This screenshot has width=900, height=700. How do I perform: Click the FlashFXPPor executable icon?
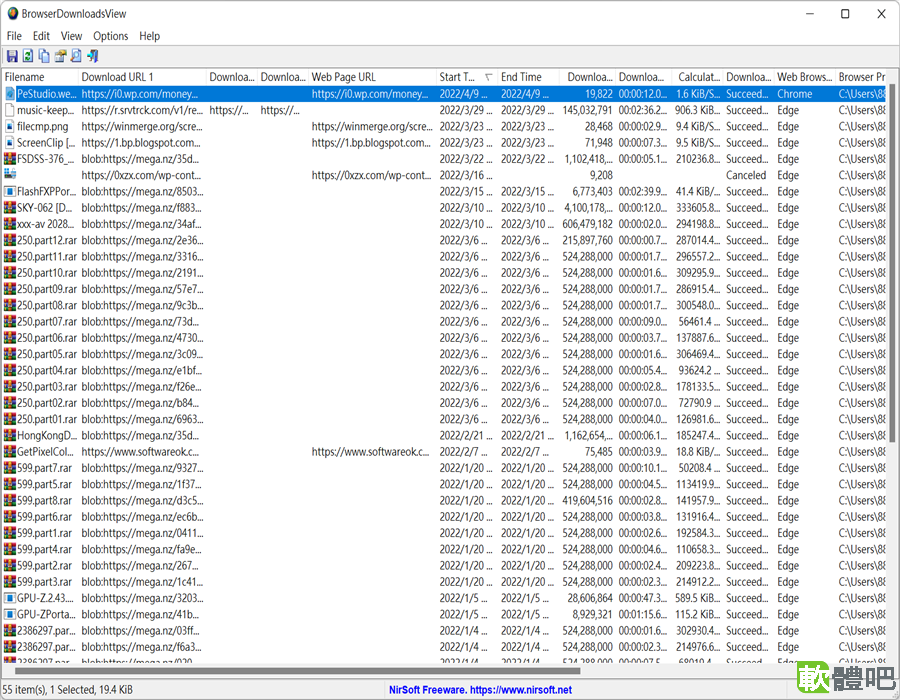tap(10, 192)
